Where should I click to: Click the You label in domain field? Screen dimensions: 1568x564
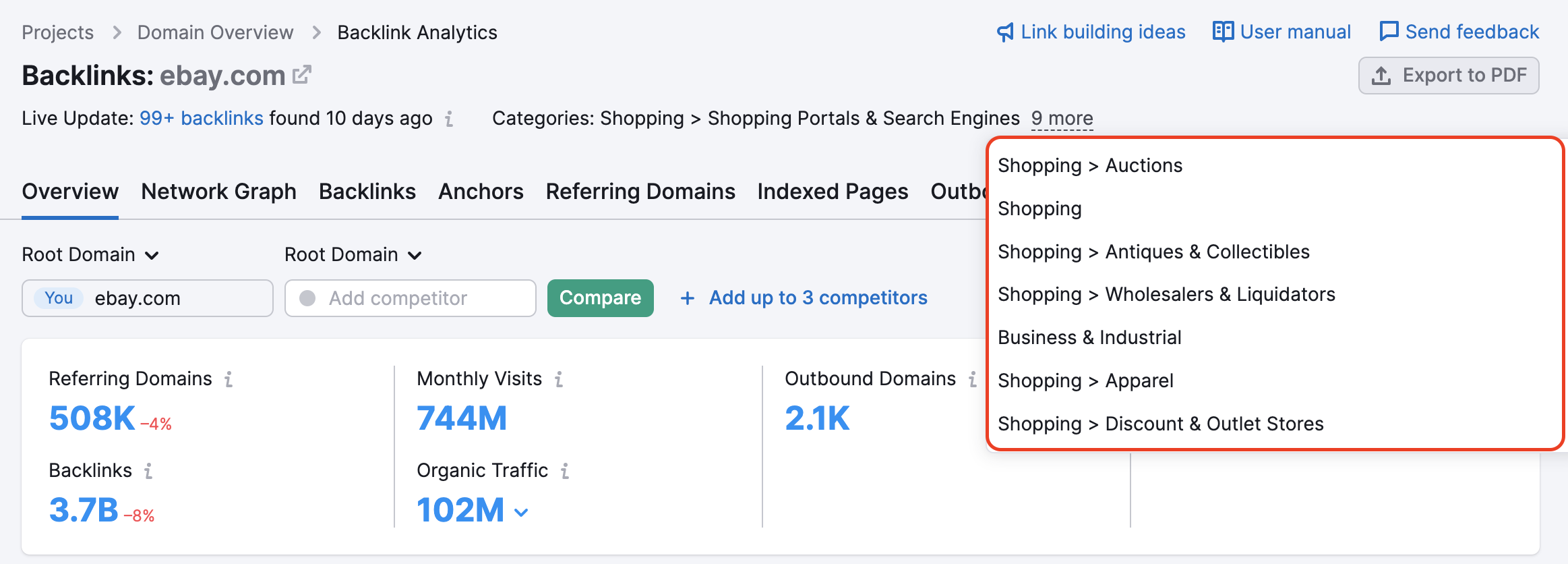[x=59, y=298]
